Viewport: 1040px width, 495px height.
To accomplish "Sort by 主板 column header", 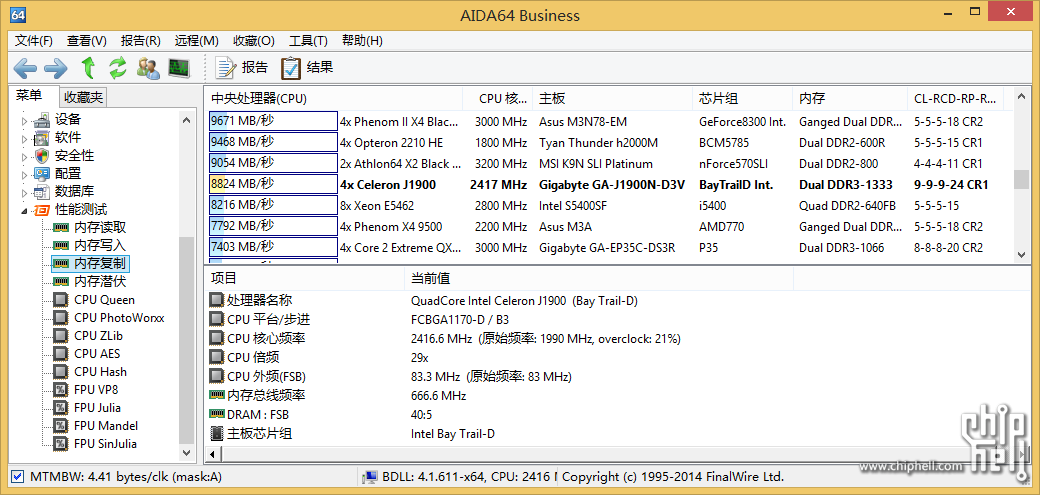I will click(612, 99).
